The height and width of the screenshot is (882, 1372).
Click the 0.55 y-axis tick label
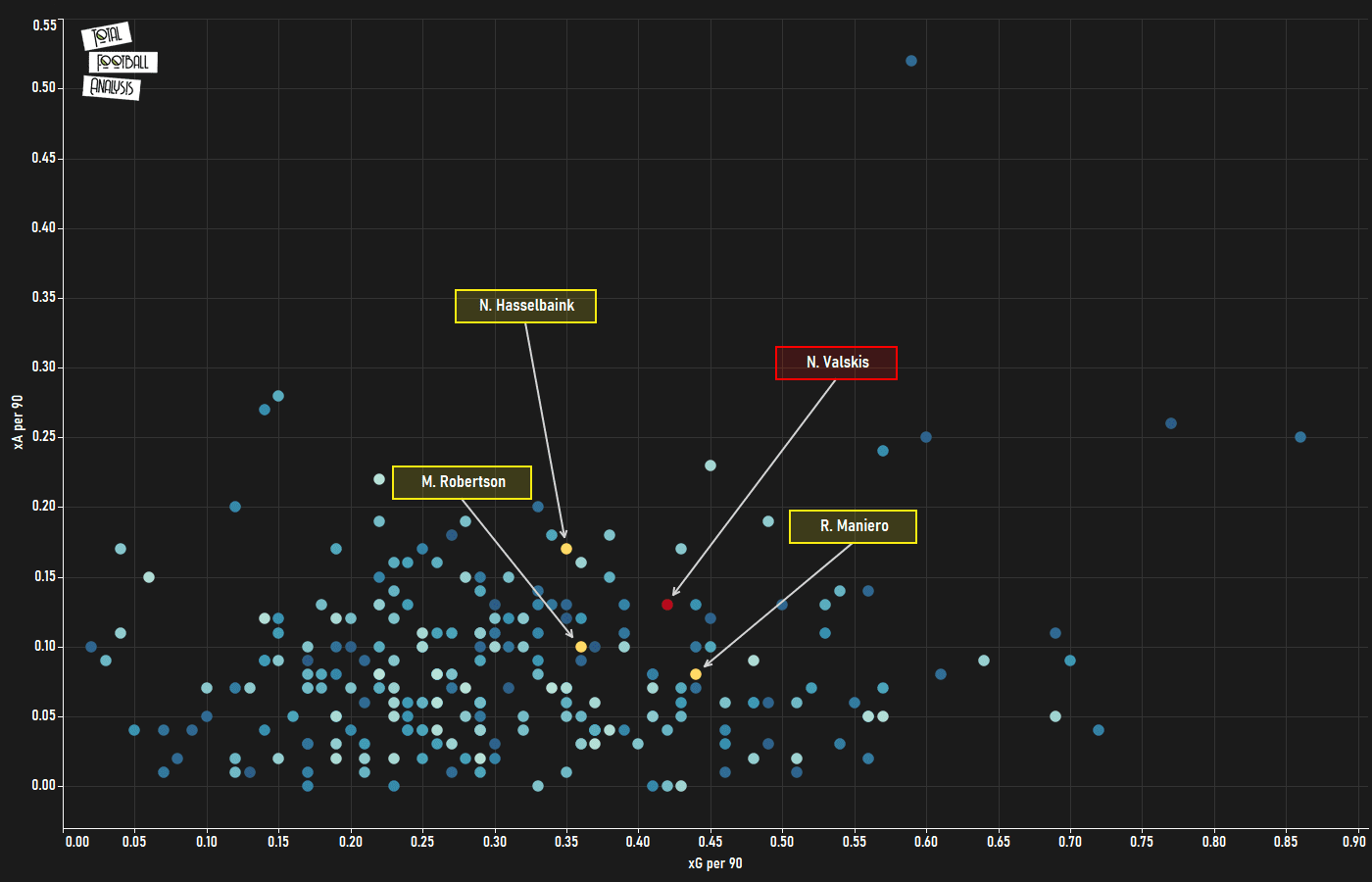point(44,25)
